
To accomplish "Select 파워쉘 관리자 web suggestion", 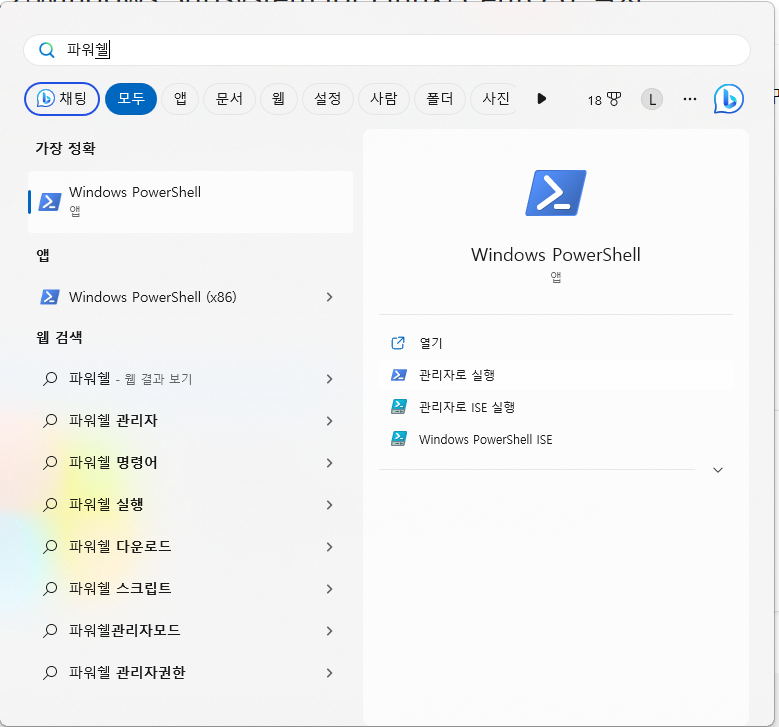I will coord(191,421).
